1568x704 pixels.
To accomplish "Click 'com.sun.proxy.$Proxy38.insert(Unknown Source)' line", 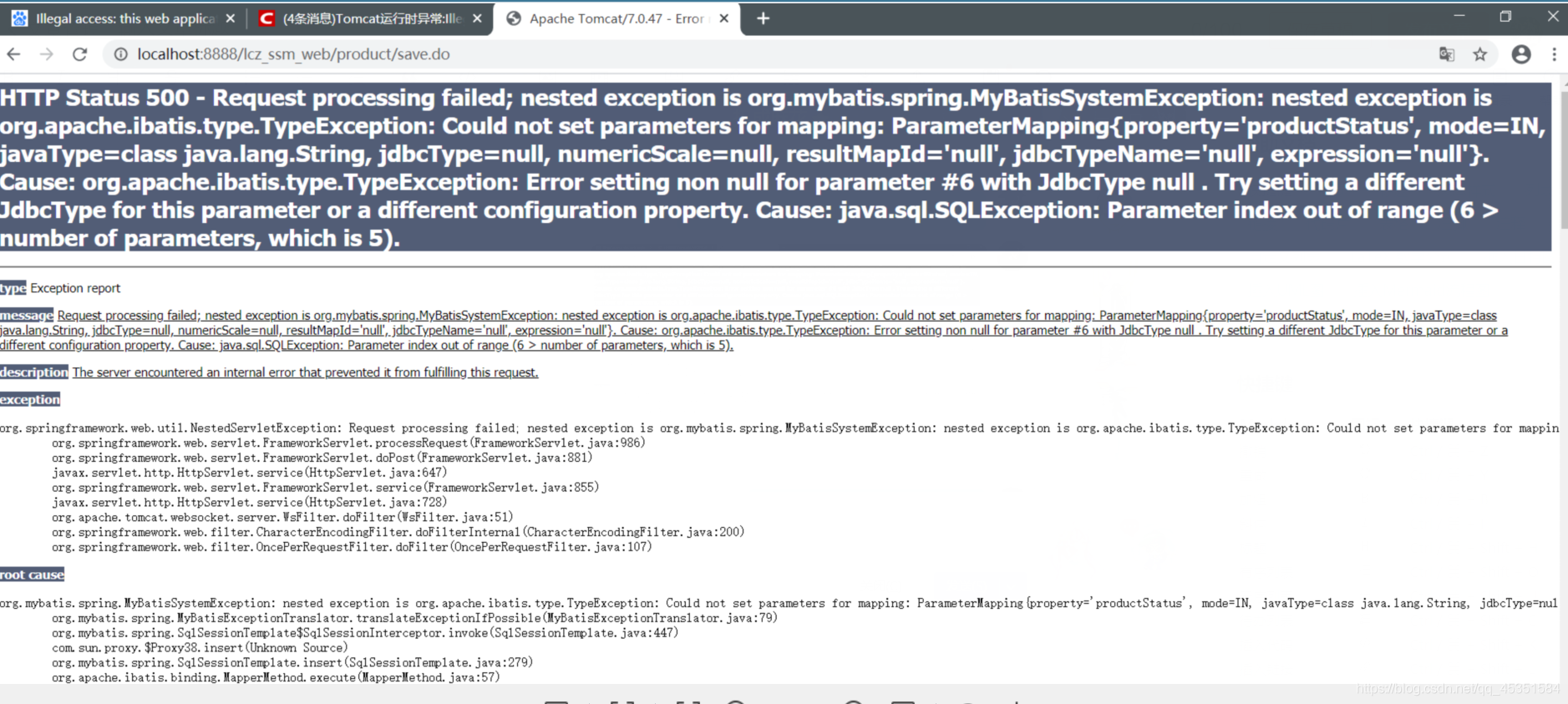I will click(200, 648).
